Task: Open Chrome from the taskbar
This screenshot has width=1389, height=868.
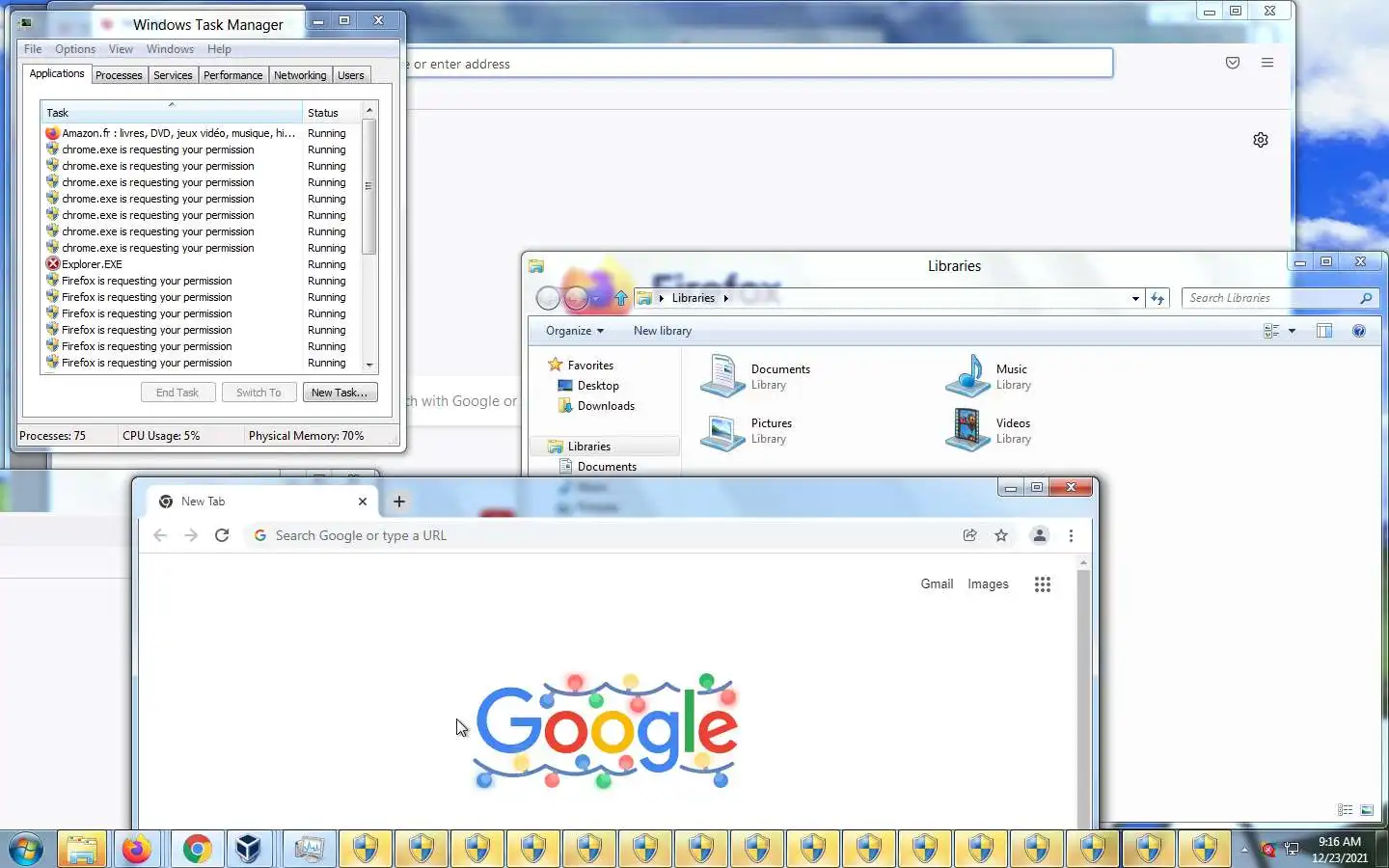Action: tap(197, 850)
